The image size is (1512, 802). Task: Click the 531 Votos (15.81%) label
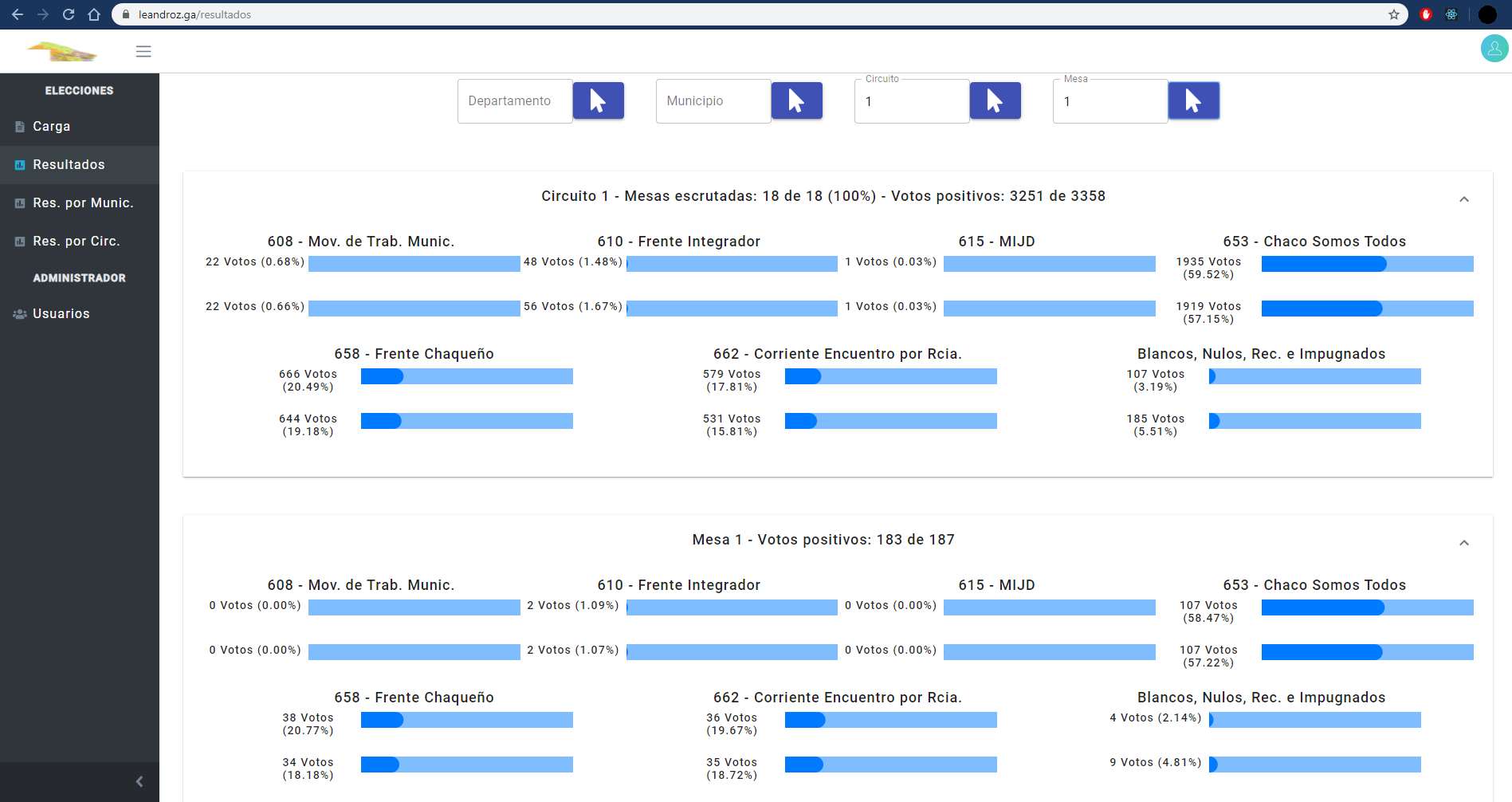tap(732, 425)
